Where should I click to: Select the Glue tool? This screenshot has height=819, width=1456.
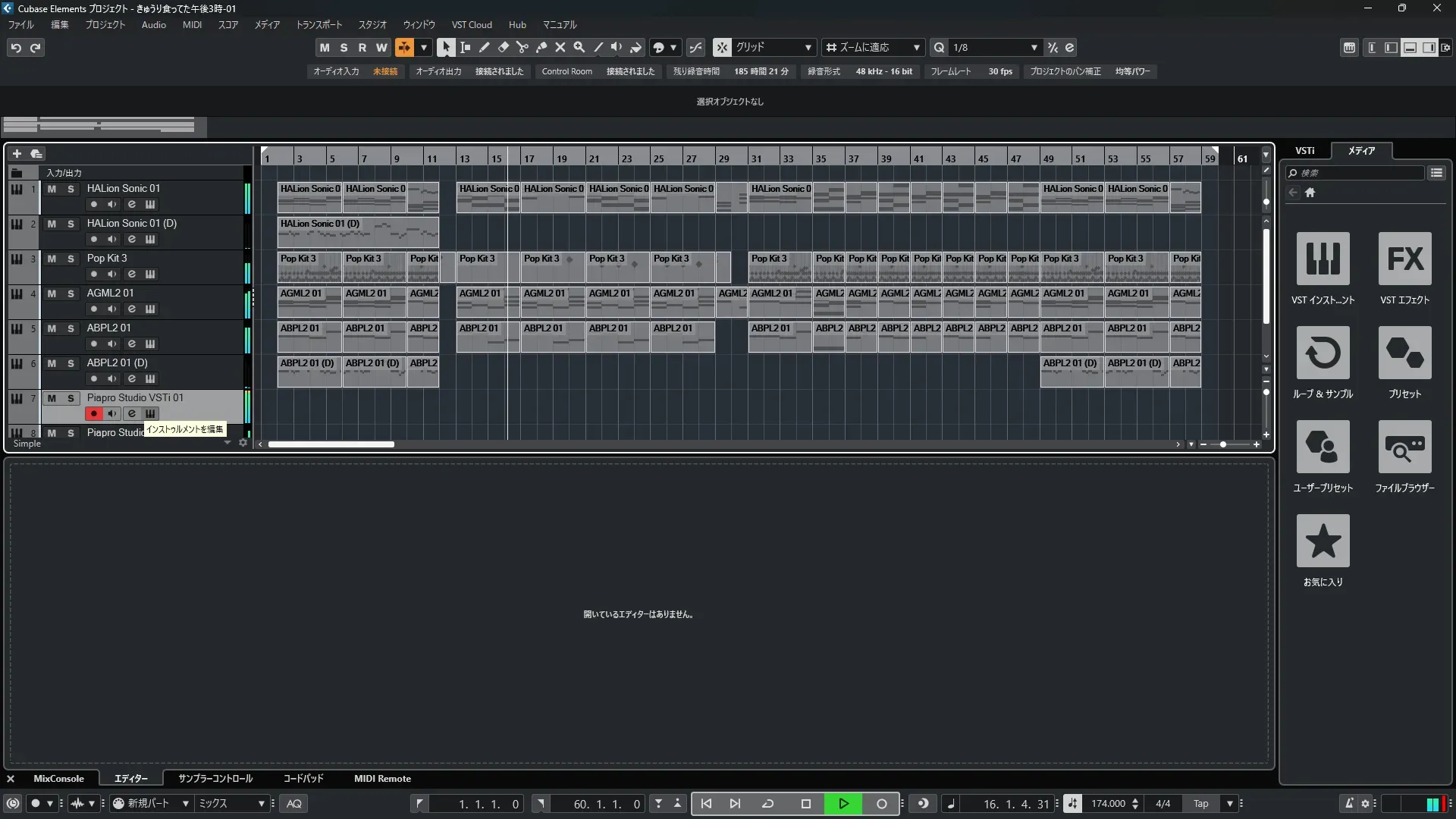tap(541, 47)
